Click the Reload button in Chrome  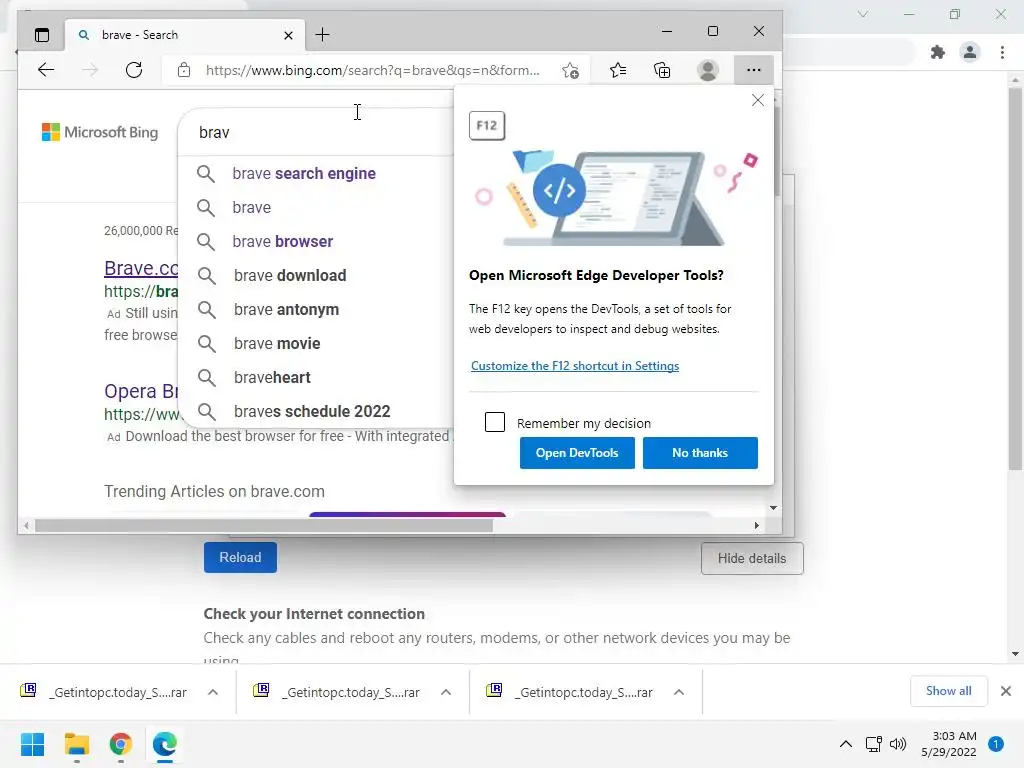click(x=240, y=557)
